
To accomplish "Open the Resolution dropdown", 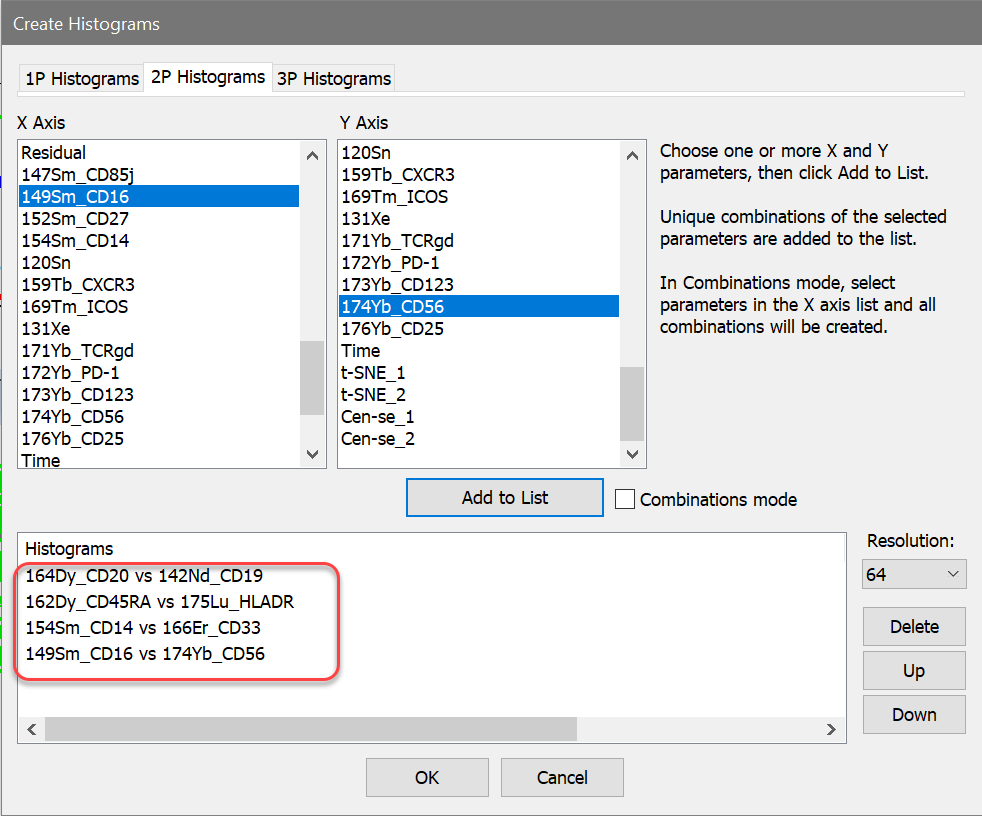I will (913, 574).
